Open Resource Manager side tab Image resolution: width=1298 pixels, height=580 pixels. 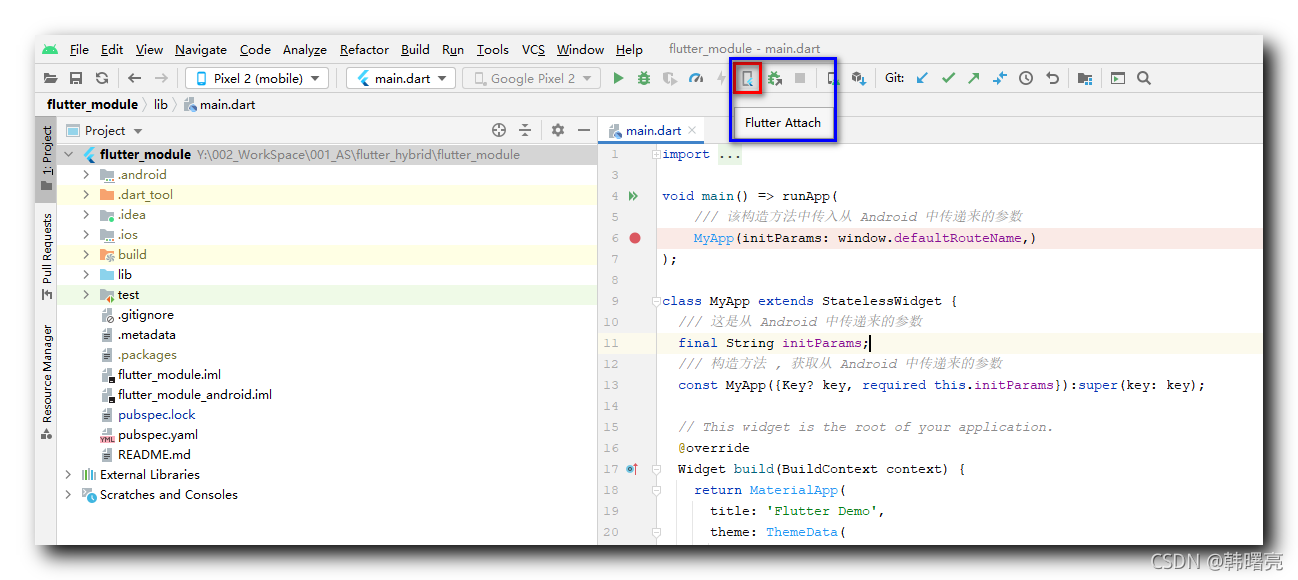pos(46,383)
